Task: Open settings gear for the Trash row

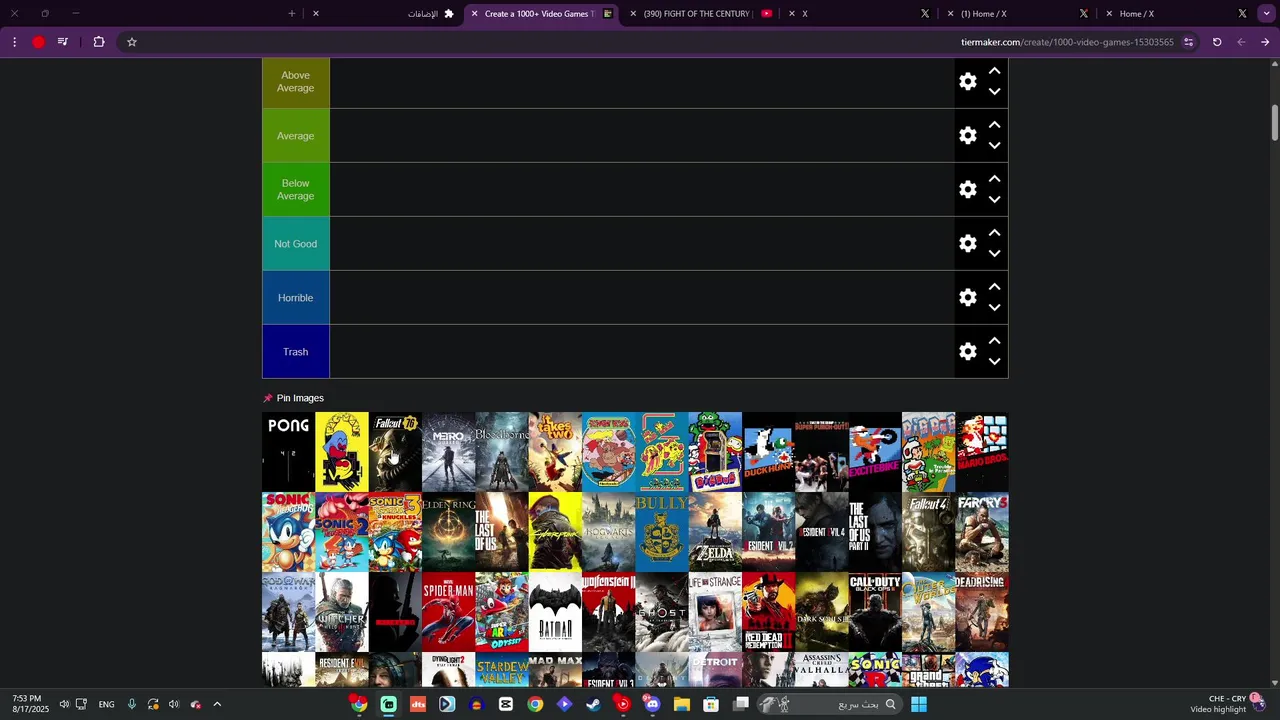Action: tap(967, 352)
